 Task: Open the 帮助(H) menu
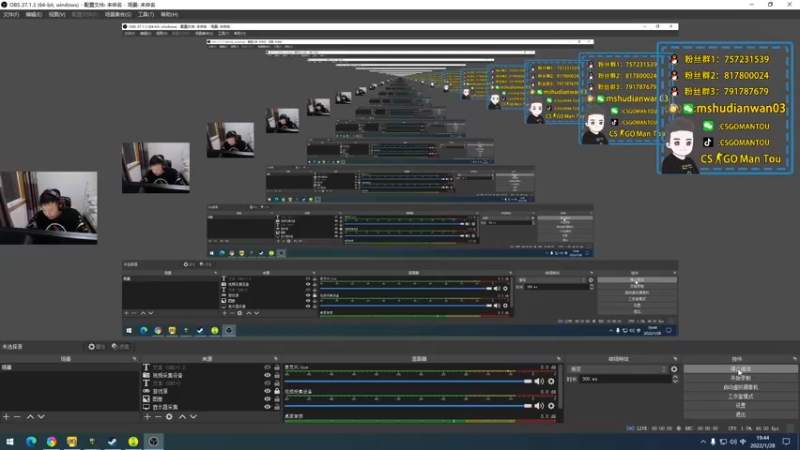(169, 14)
